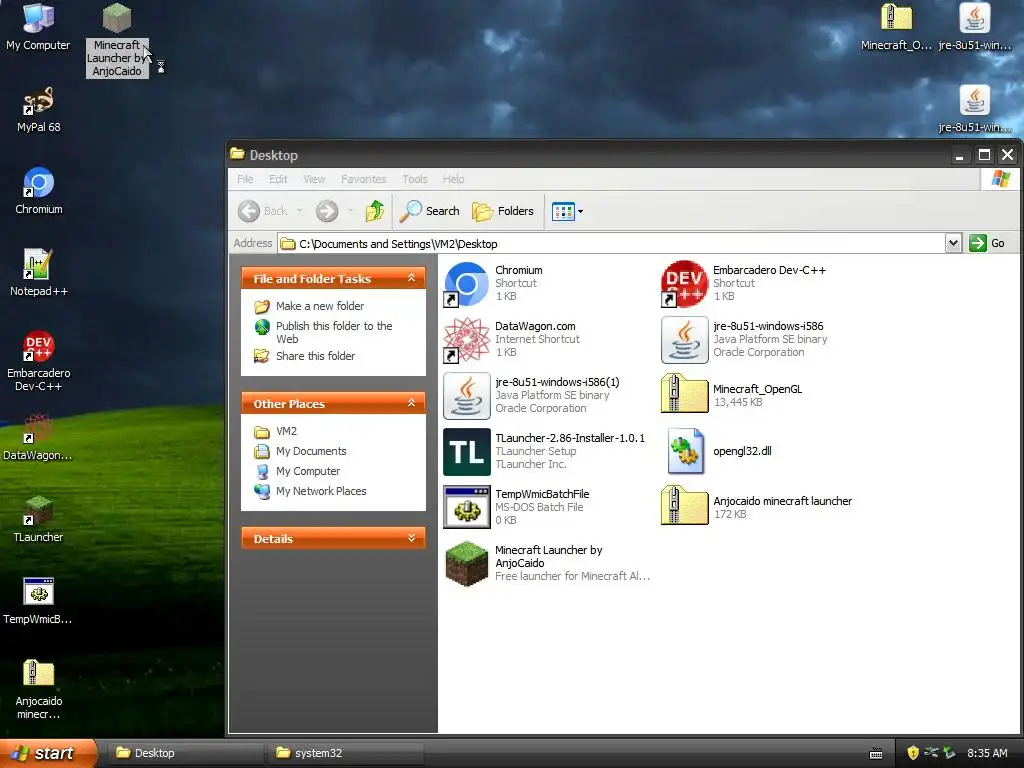This screenshot has width=1024, height=768.
Task: Click the Desktop taskbar button
Action: 185,753
